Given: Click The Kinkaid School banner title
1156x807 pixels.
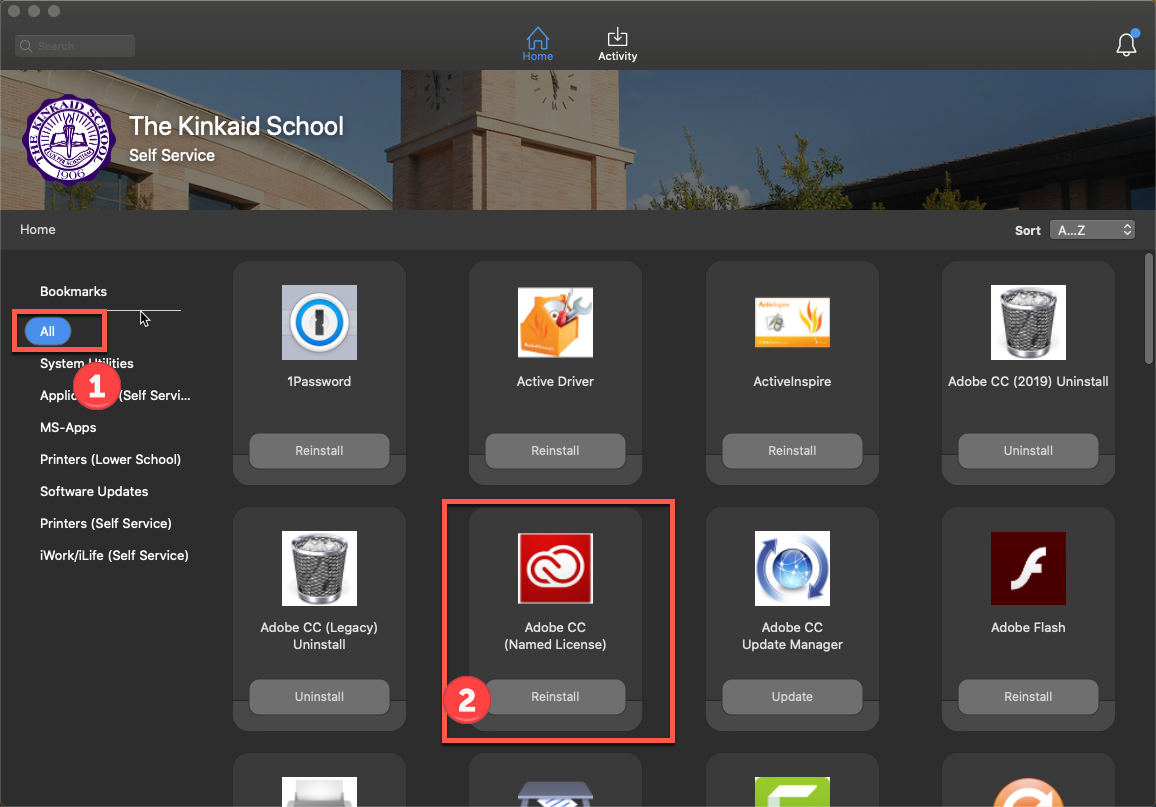Looking at the screenshot, I should click(x=236, y=126).
